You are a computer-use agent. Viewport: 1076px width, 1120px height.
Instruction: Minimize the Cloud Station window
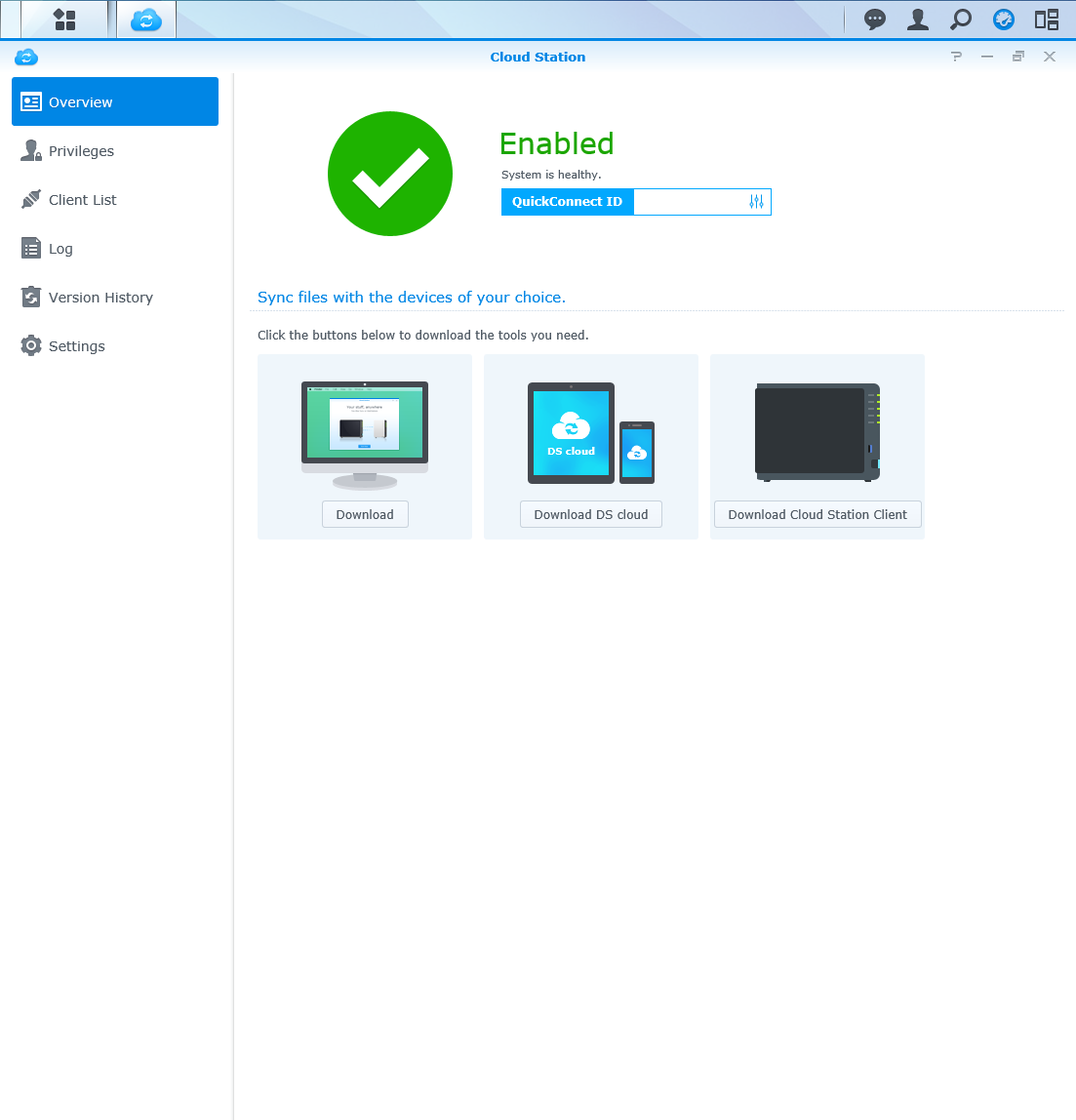point(987,57)
